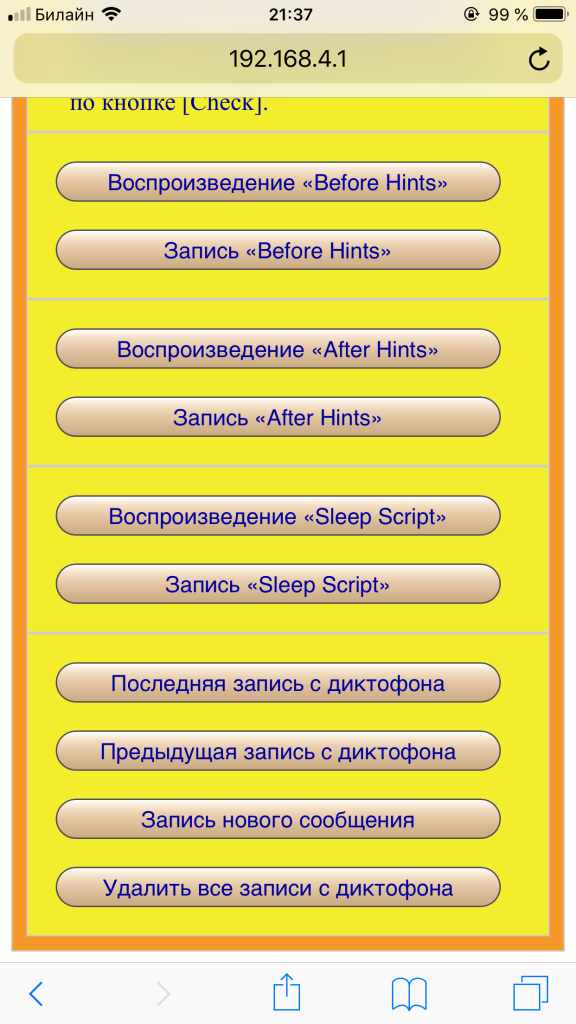
Task: Open Предыдущая запись с диктофона
Action: pos(278,751)
